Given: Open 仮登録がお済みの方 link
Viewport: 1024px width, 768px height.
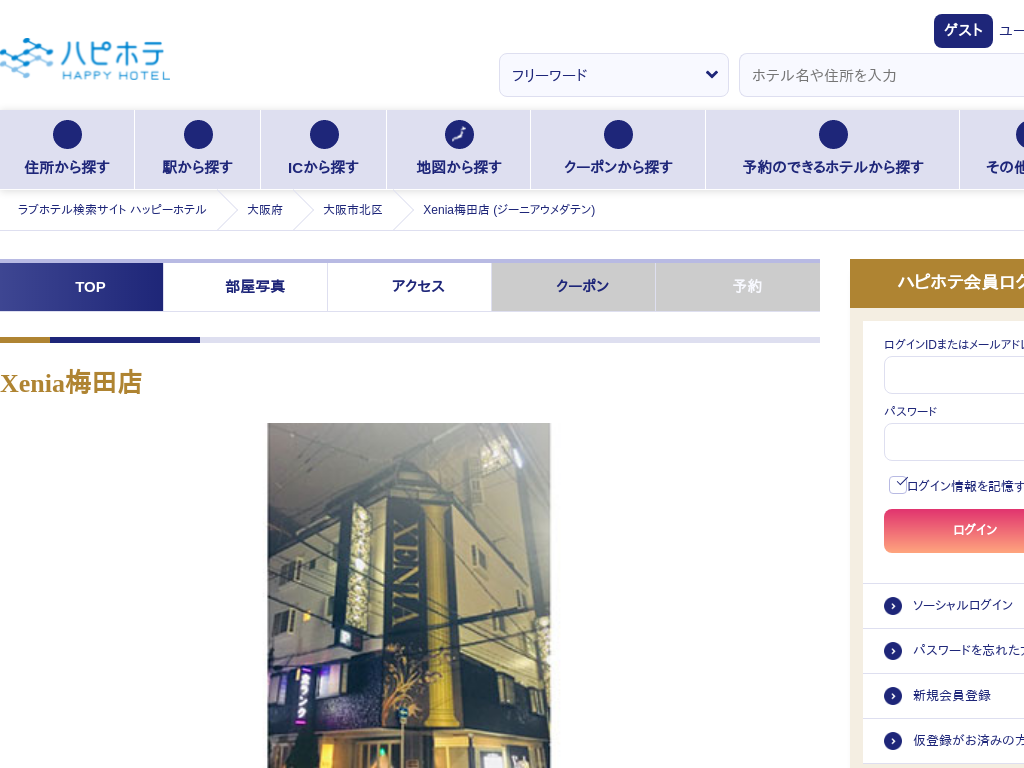Looking at the screenshot, I should pos(968,740).
